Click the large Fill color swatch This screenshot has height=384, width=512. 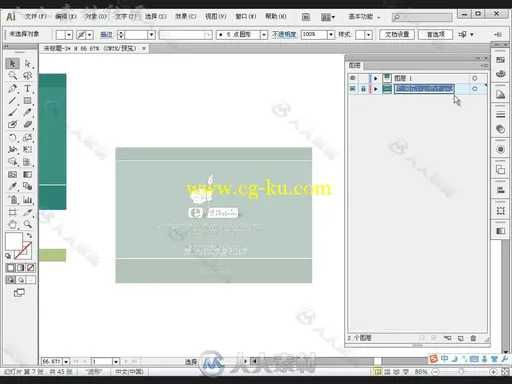point(14,241)
